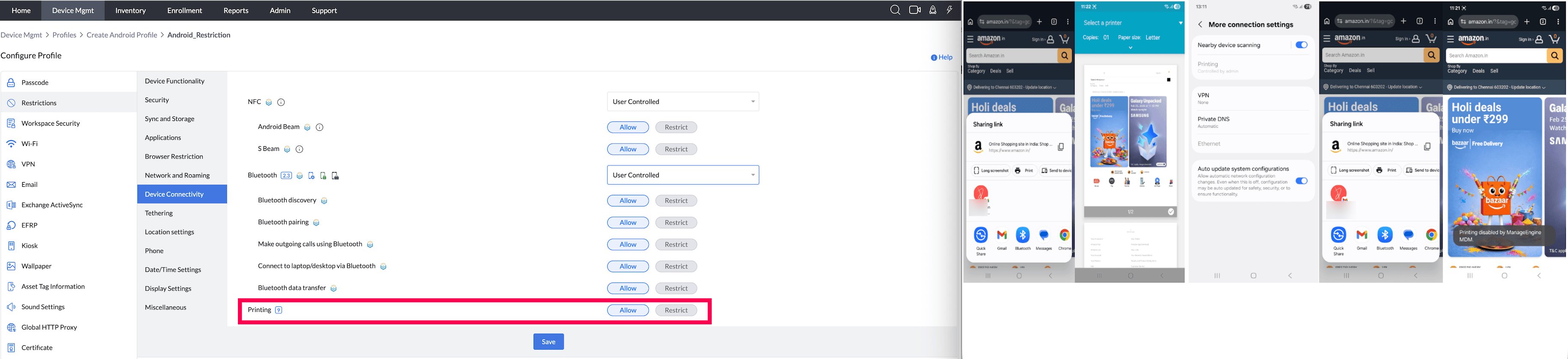Click the info icon next to Android Beam
The width and height of the screenshot is (1568, 359).
point(320,127)
